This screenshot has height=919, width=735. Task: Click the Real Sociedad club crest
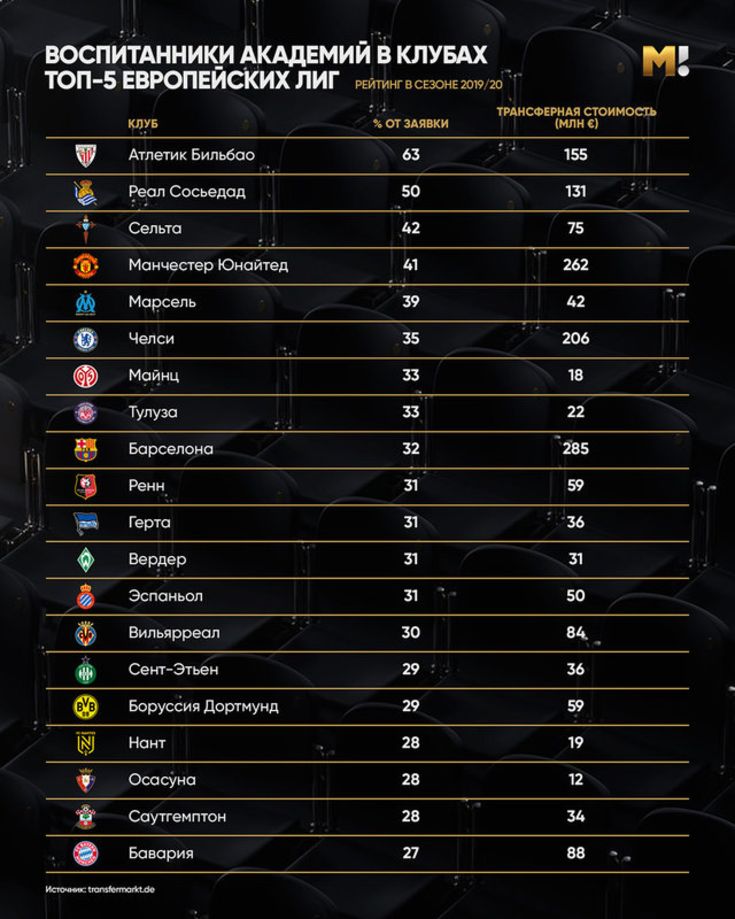[x=86, y=192]
